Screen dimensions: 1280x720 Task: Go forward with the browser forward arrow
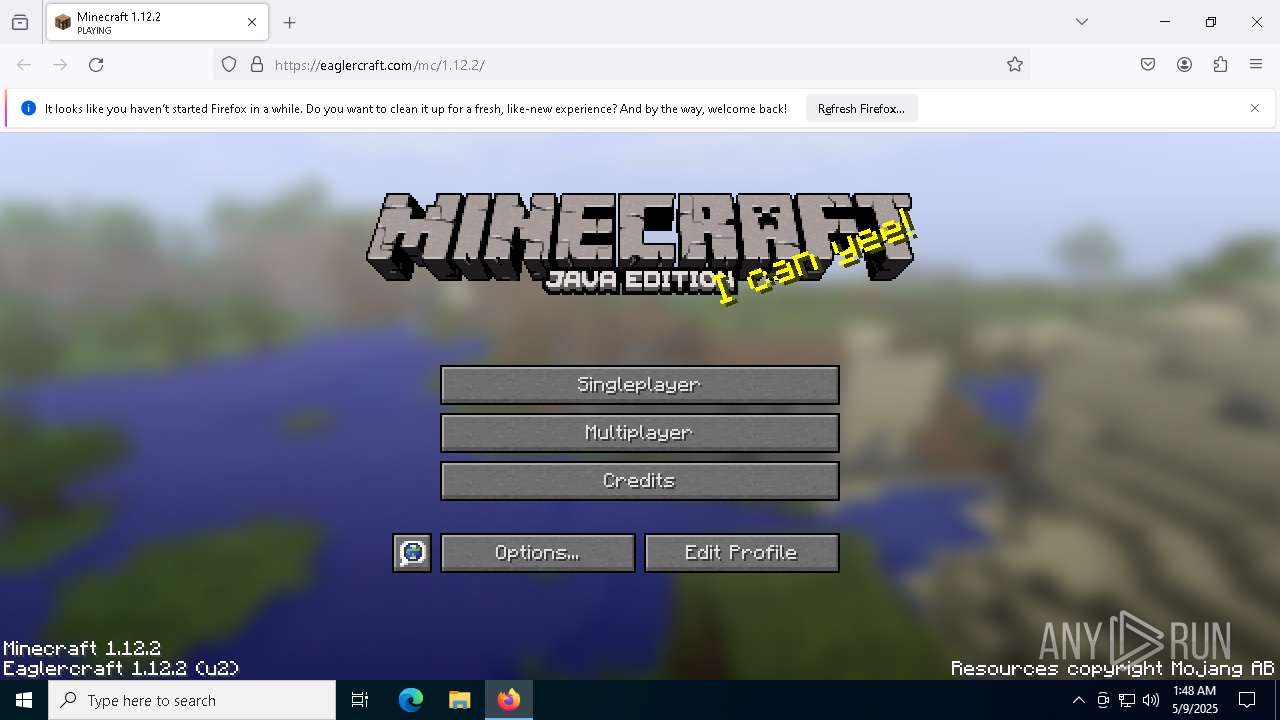click(60, 65)
